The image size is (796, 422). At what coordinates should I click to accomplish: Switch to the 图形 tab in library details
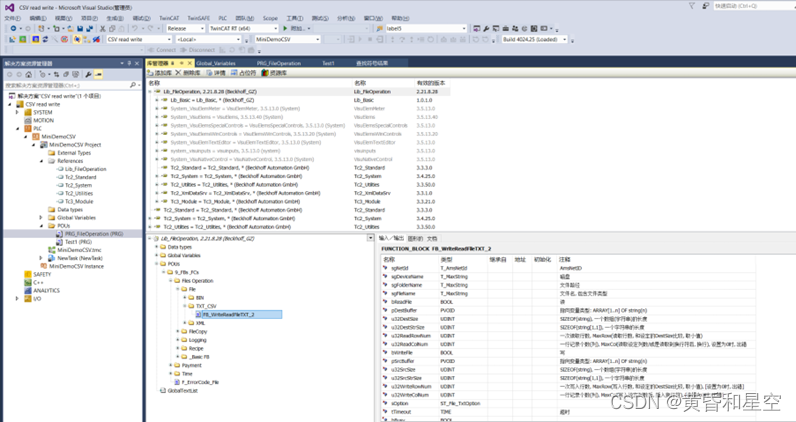[415, 238]
